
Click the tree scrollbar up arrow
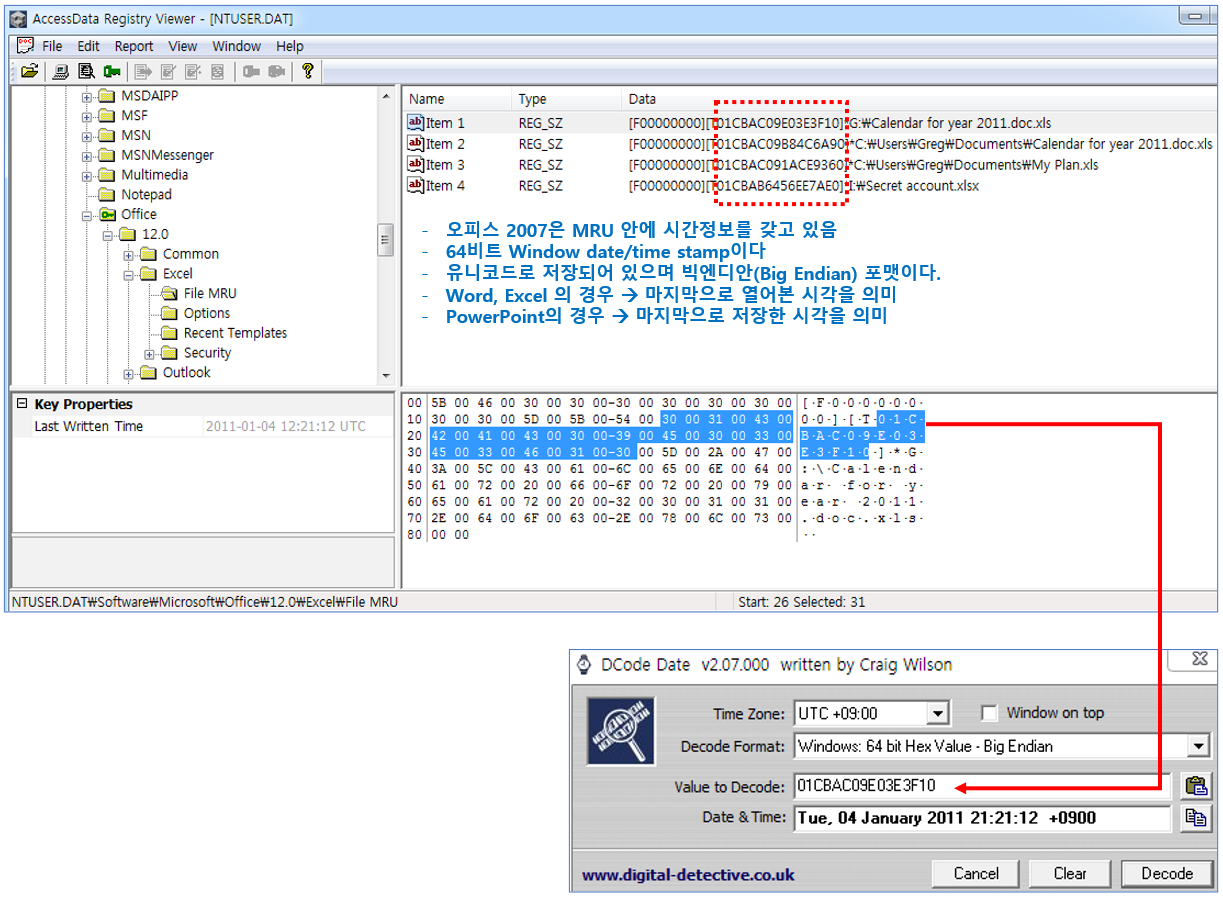click(x=385, y=96)
